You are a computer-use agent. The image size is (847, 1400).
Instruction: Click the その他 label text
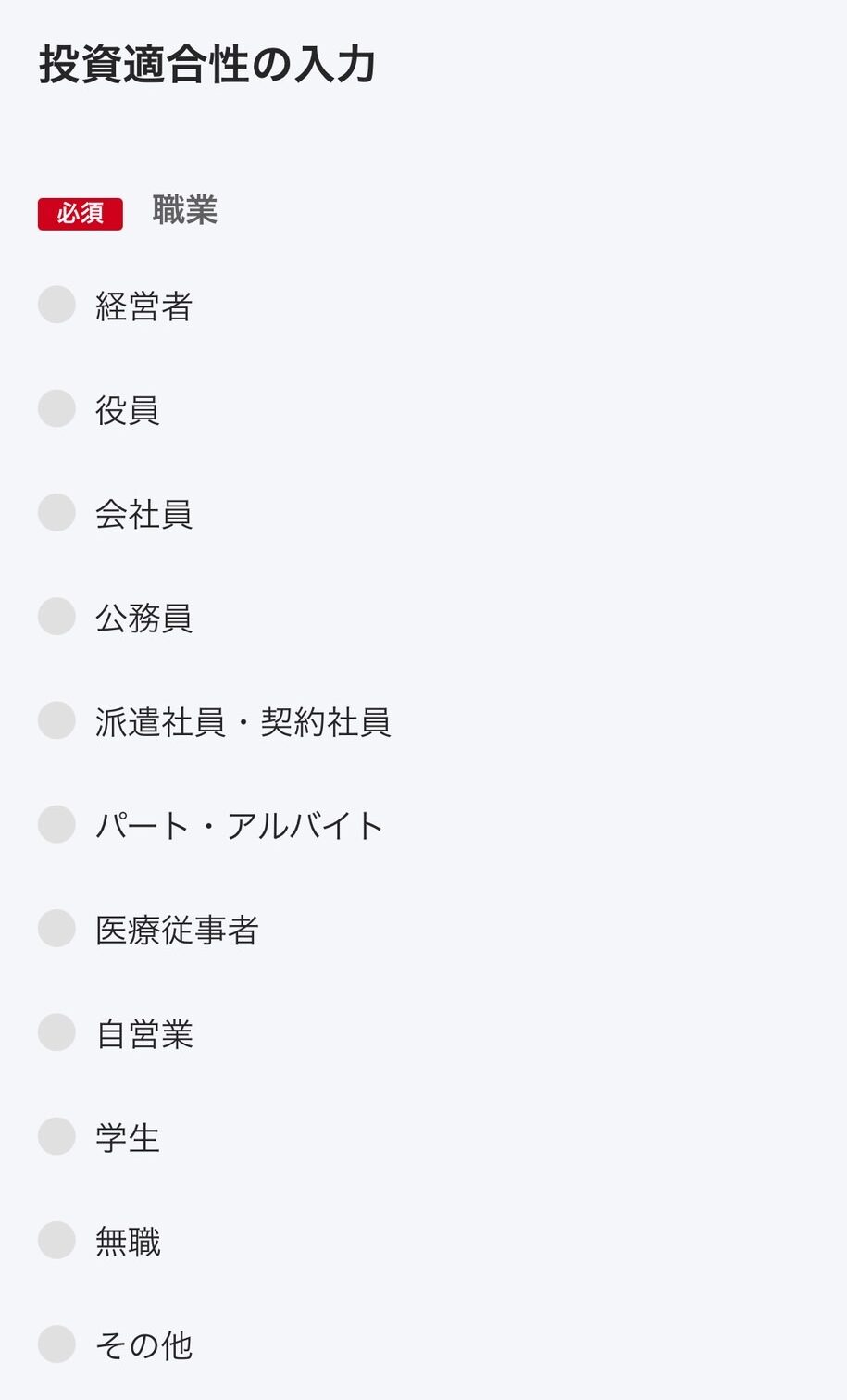[x=143, y=1345]
